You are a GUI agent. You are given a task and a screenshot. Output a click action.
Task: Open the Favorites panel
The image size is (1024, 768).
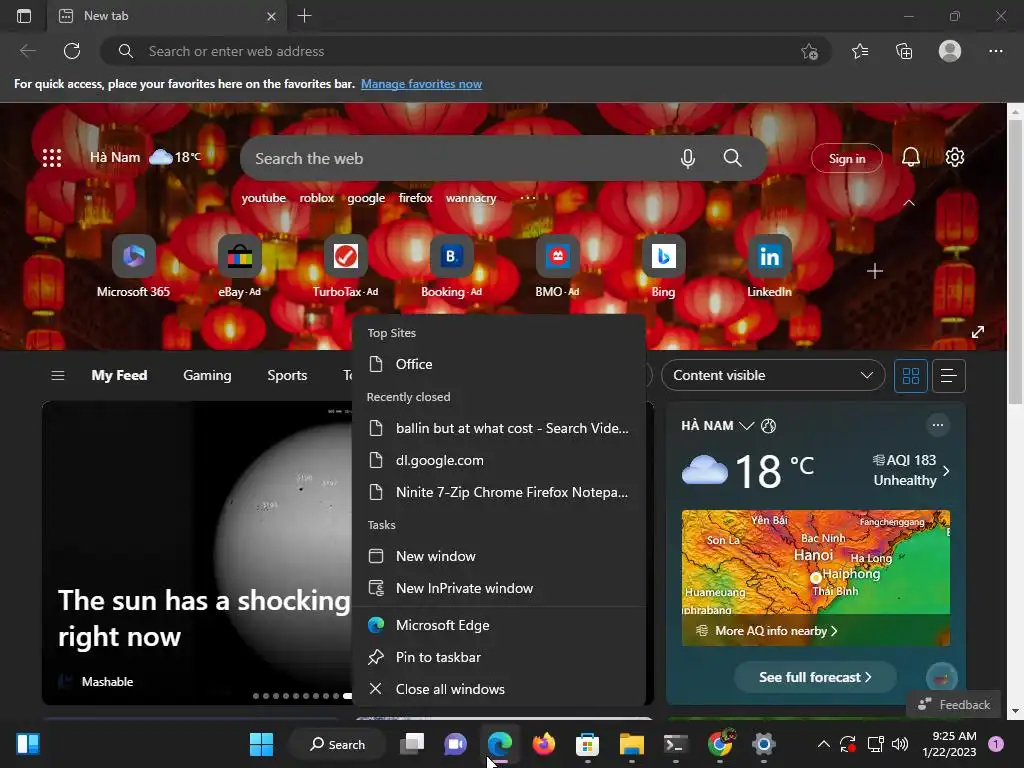tap(859, 51)
